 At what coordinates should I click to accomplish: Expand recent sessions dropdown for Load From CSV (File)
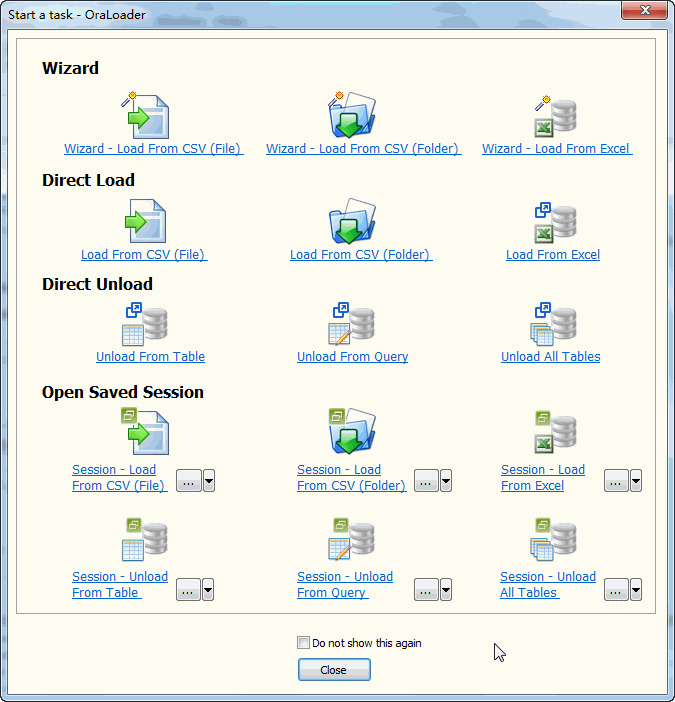(x=209, y=481)
